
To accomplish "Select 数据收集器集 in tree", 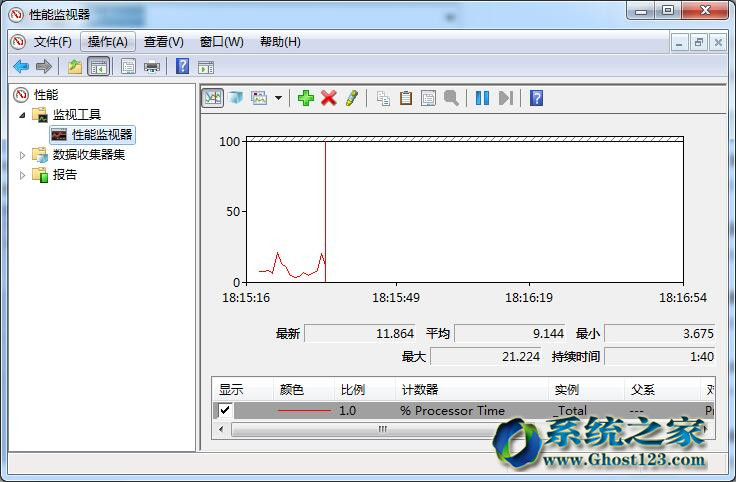I will click(x=89, y=154).
